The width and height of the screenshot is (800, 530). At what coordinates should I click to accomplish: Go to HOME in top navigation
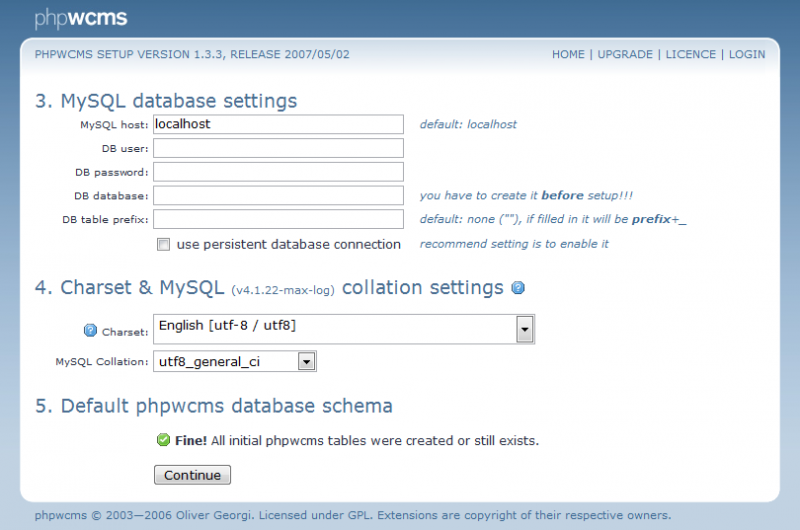pos(568,54)
